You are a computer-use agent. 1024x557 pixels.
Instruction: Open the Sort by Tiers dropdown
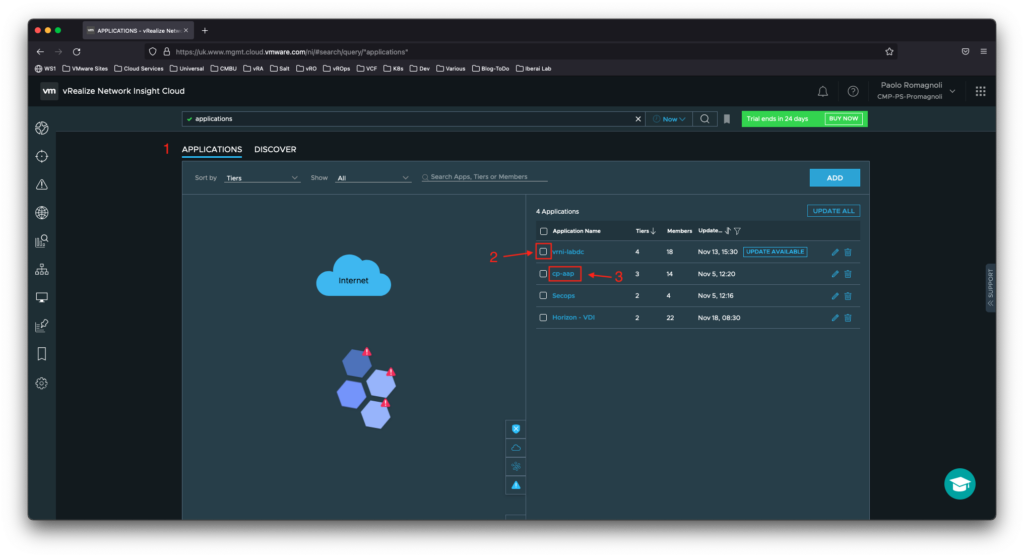tap(262, 178)
